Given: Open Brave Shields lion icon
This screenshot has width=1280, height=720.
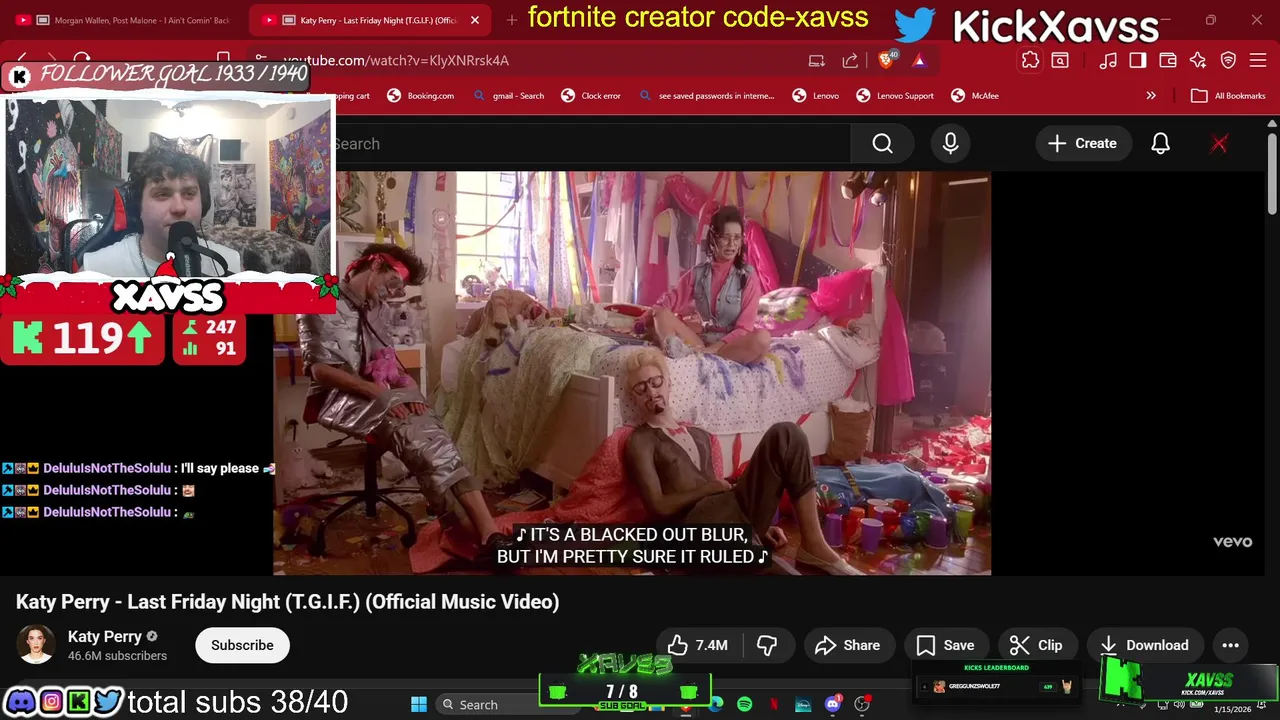Looking at the screenshot, I should [887, 60].
